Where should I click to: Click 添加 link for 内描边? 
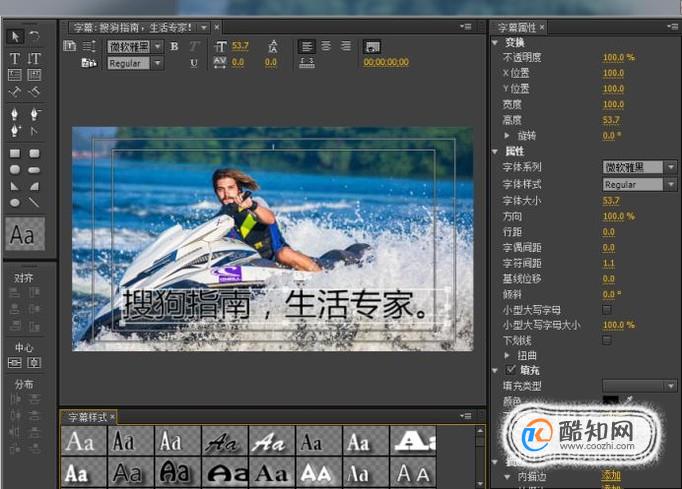611,476
